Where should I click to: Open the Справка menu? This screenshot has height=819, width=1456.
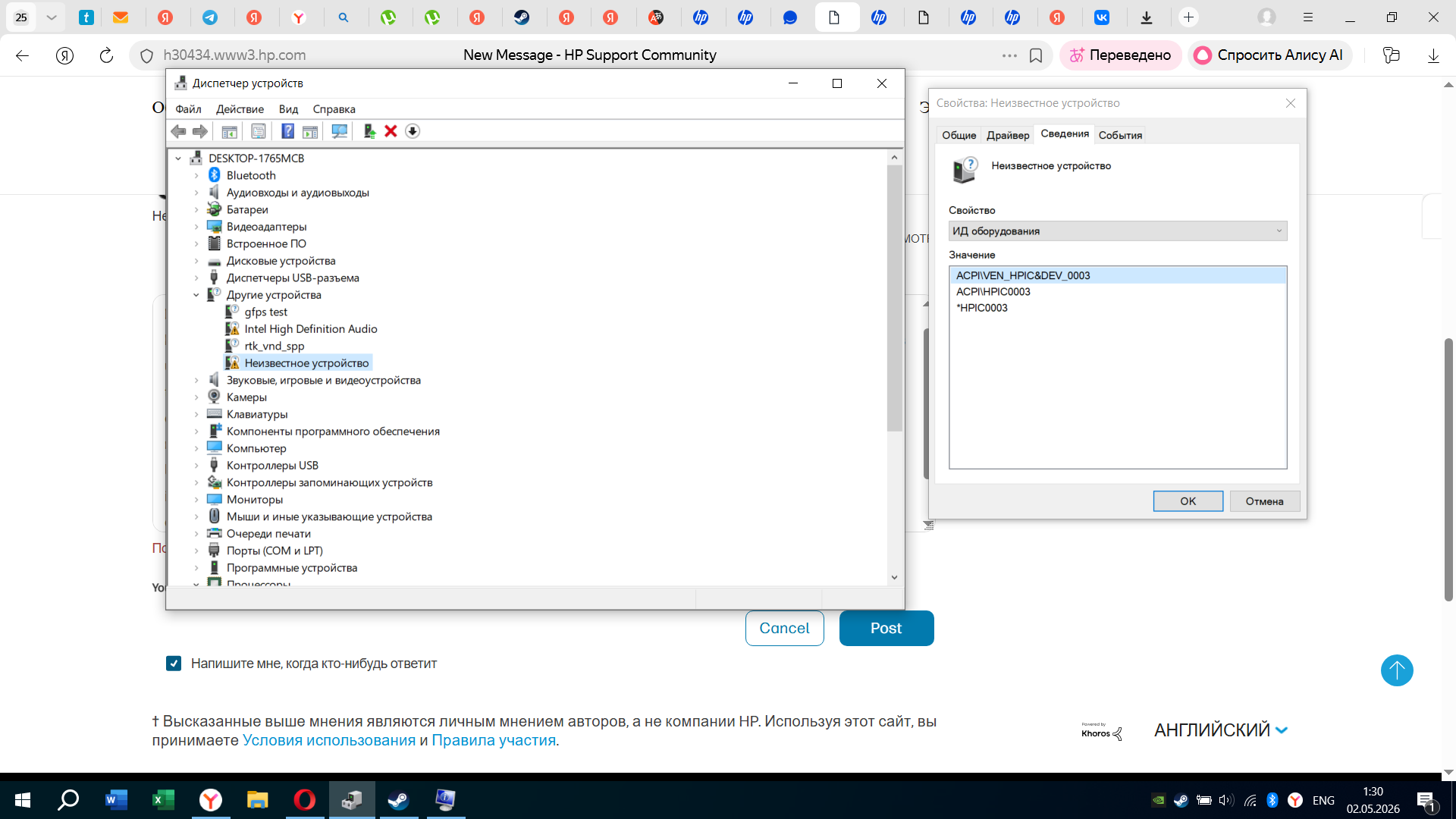pyautogui.click(x=334, y=109)
